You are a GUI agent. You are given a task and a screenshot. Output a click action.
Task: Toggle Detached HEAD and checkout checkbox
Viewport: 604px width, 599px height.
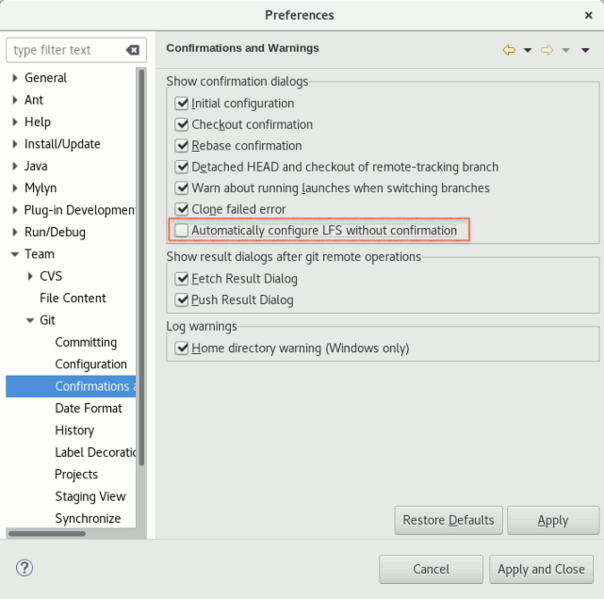181,167
